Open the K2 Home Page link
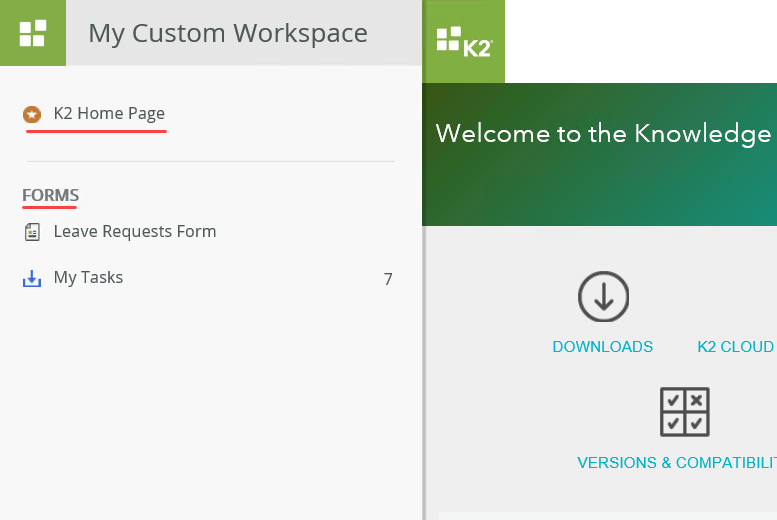This screenshot has height=520, width=777. pyautogui.click(x=109, y=114)
